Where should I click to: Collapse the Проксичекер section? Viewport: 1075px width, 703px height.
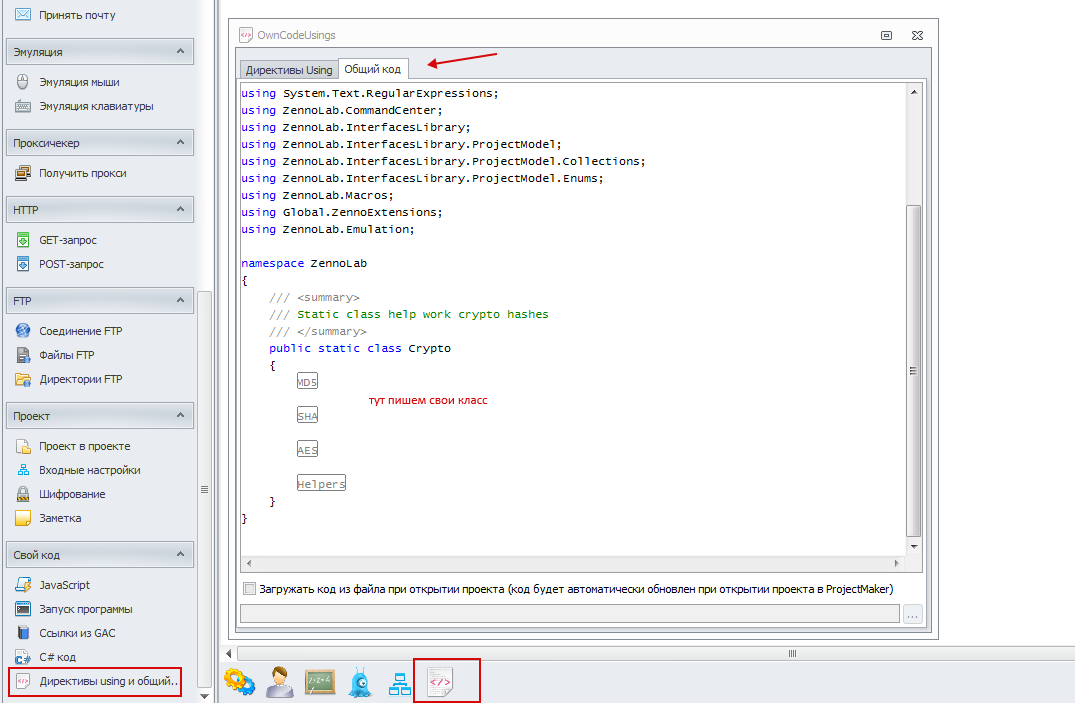point(180,143)
